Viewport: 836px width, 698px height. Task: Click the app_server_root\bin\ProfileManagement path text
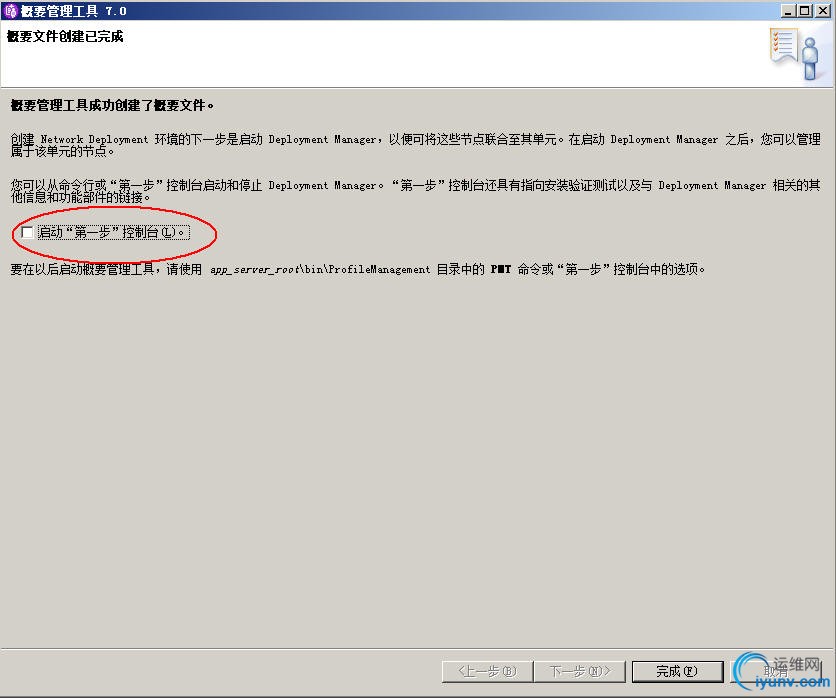[x=320, y=269]
